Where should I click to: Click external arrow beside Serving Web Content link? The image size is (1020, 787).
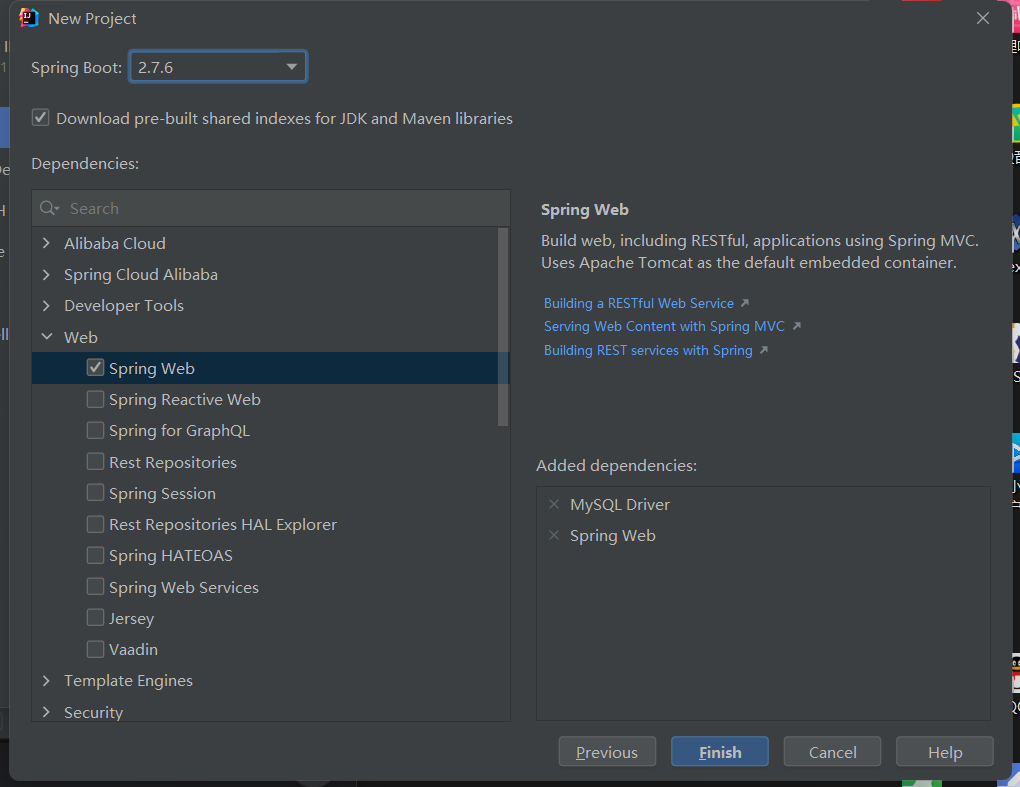point(796,326)
